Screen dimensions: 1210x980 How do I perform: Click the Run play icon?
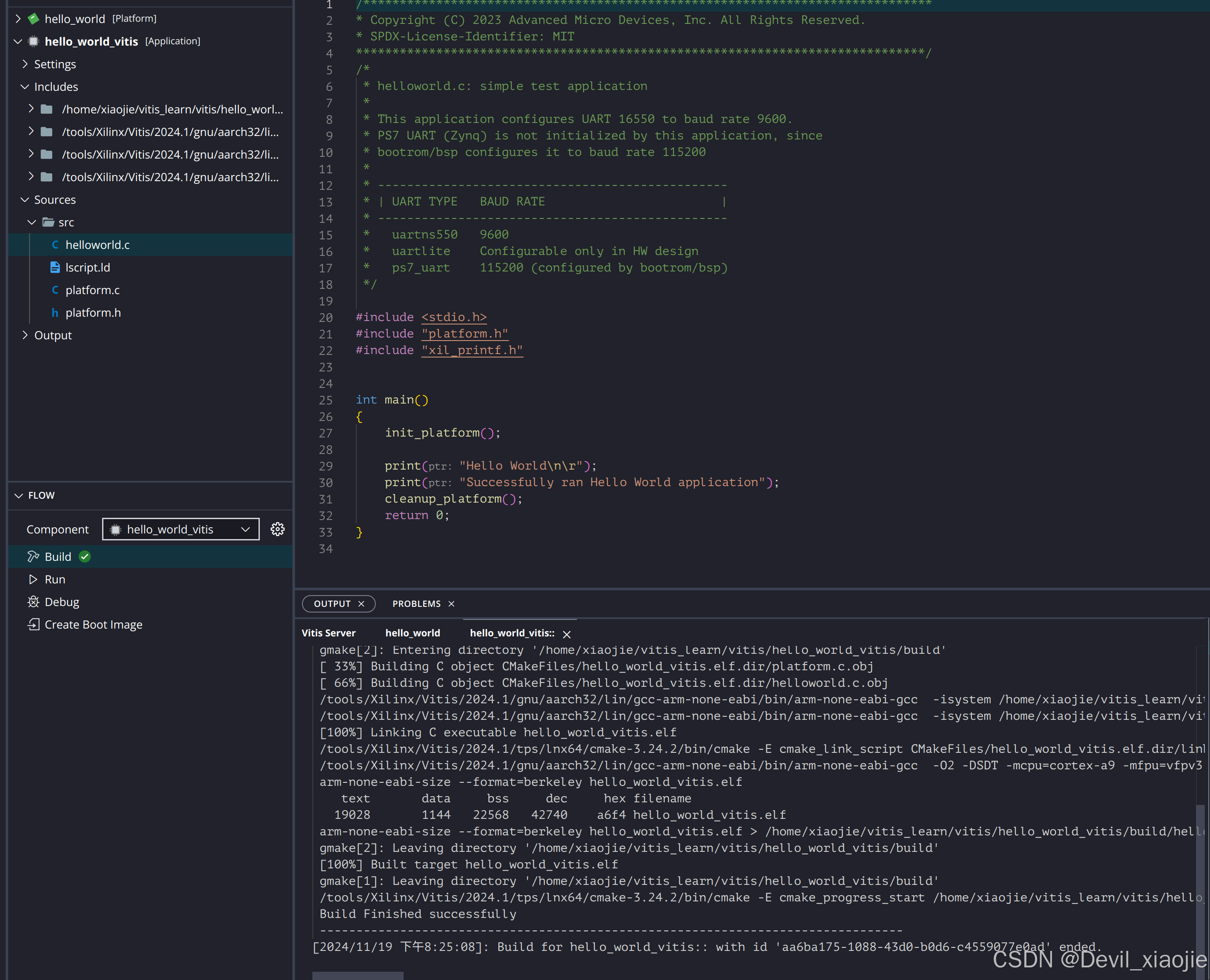click(x=33, y=579)
